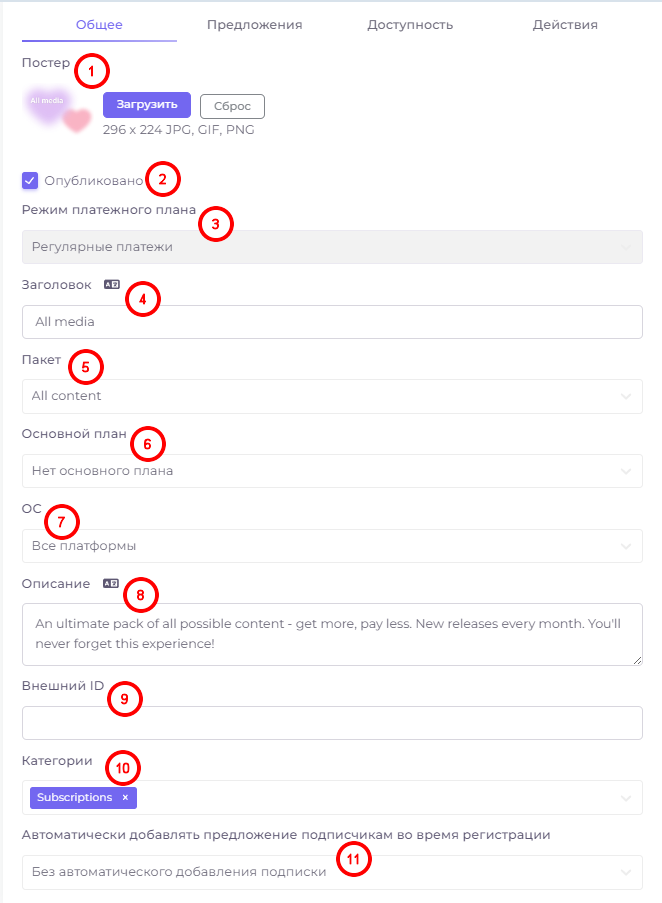This screenshot has height=903, width=662.
Task: Remove the Subscriptions category tag
Action: click(125, 798)
